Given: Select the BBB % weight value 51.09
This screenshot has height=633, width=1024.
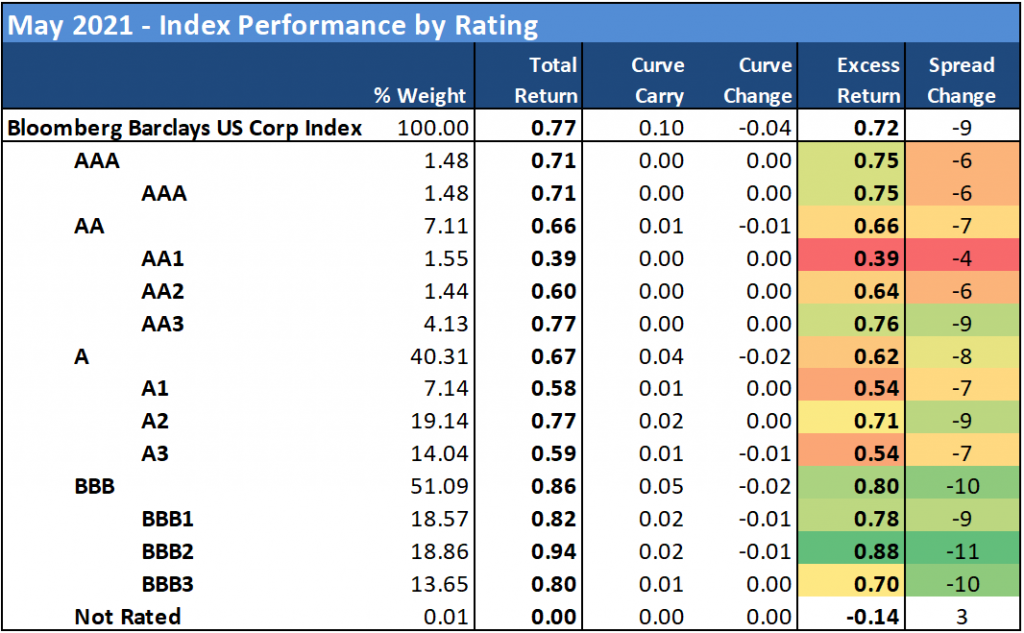Looking at the screenshot, I should 440,487.
